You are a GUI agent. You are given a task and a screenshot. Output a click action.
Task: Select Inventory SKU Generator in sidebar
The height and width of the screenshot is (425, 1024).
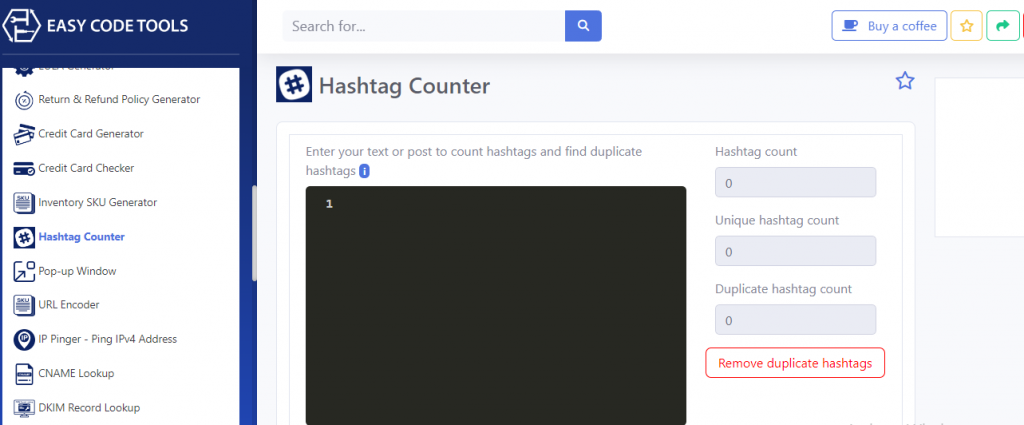click(x=97, y=203)
